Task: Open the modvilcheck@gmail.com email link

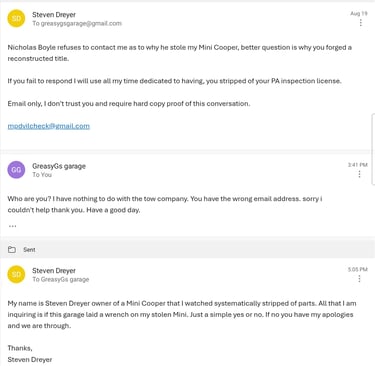Action: (x=49, y=126)
